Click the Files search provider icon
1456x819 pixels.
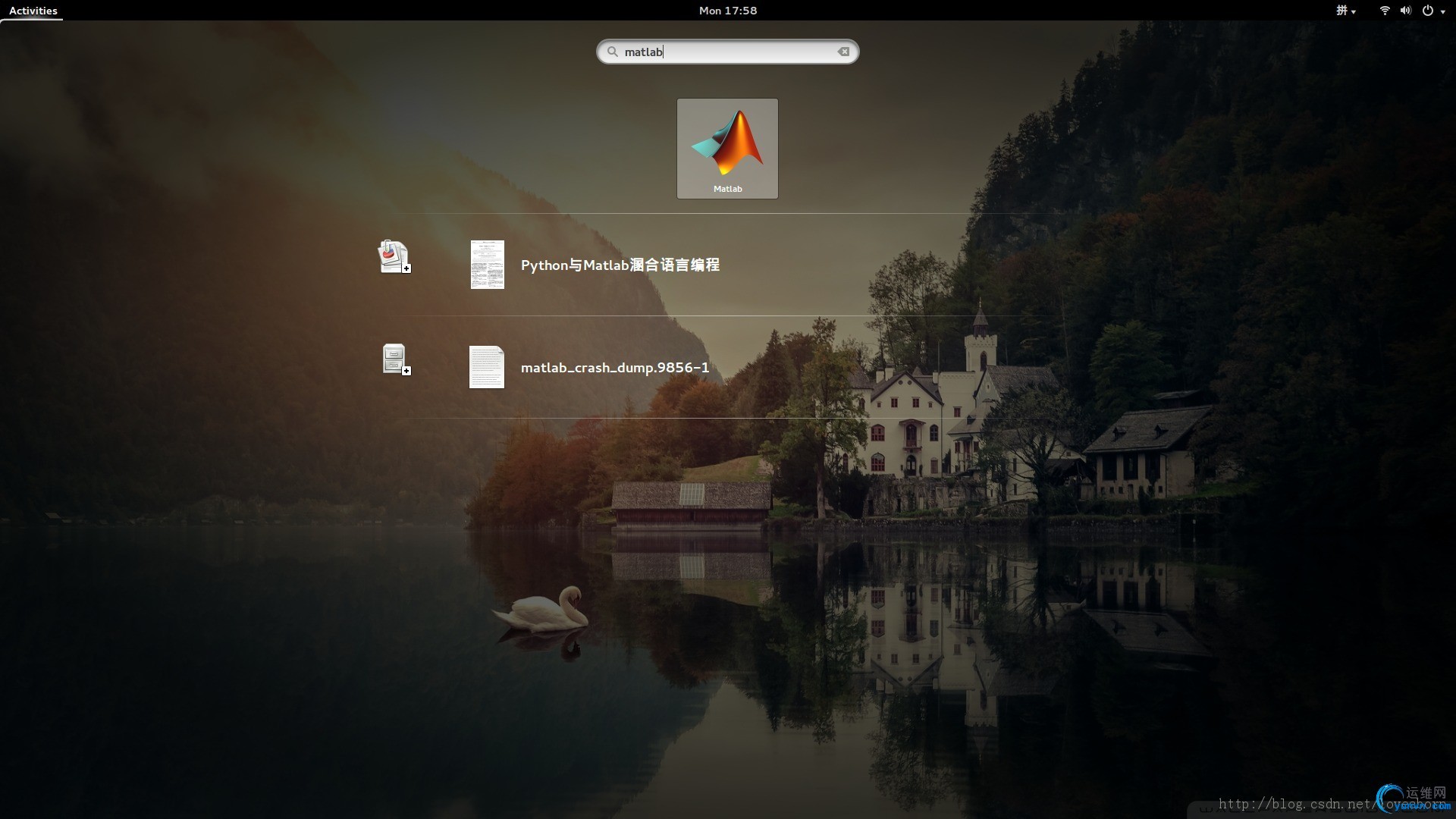click(395, 359)
